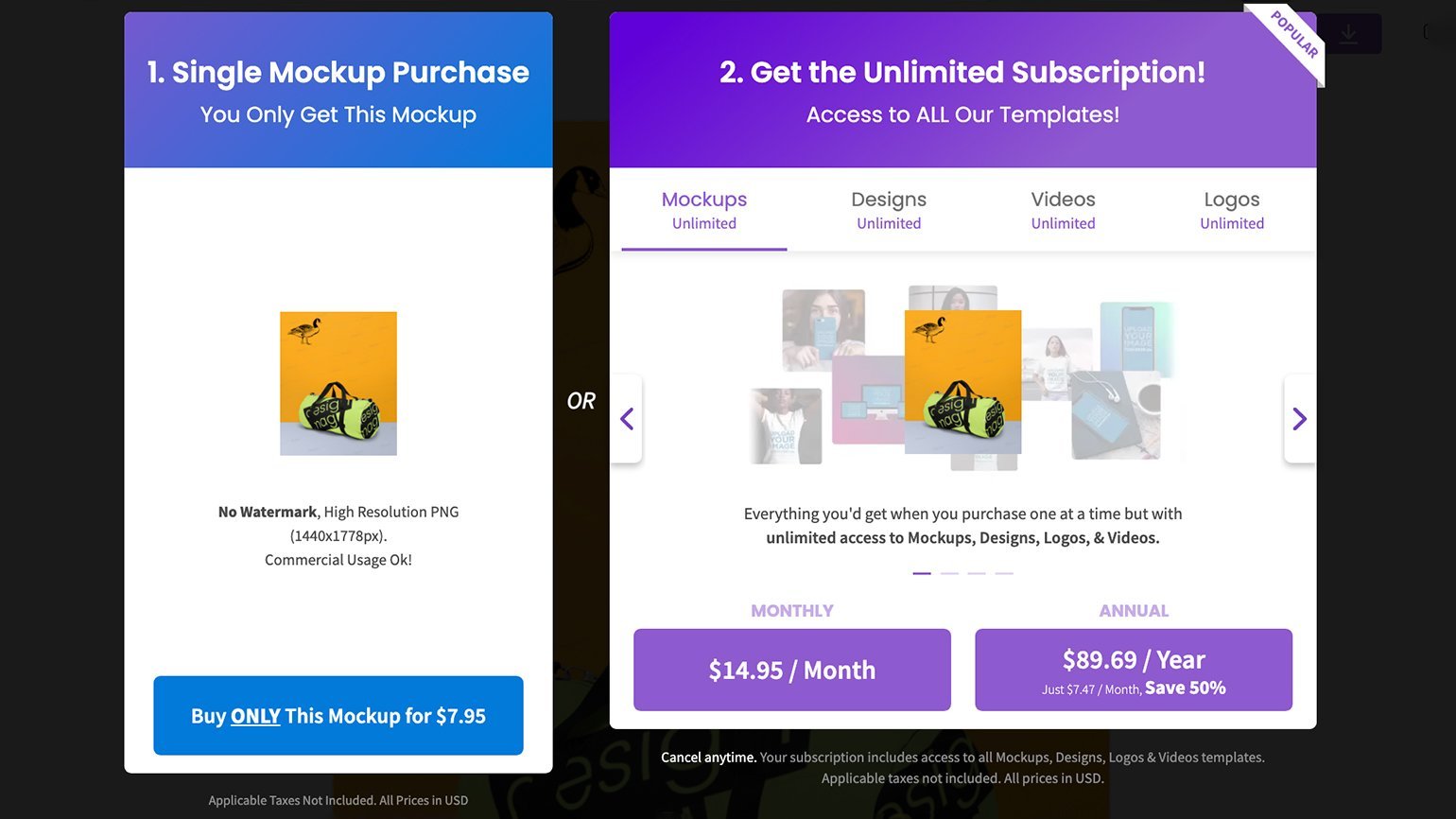Image resolution: width=1456 pixels, height=819 pixels.
Task: Jump to the second carousel indicator dot
Action: [949, 573]
